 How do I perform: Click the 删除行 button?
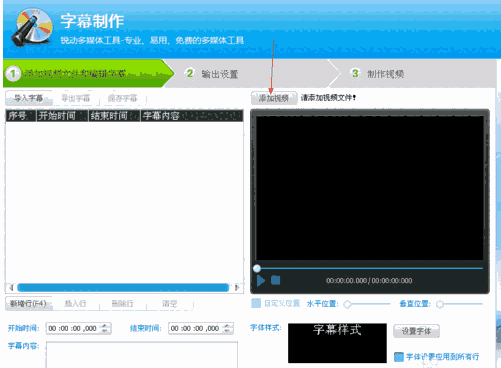(123, 304)
